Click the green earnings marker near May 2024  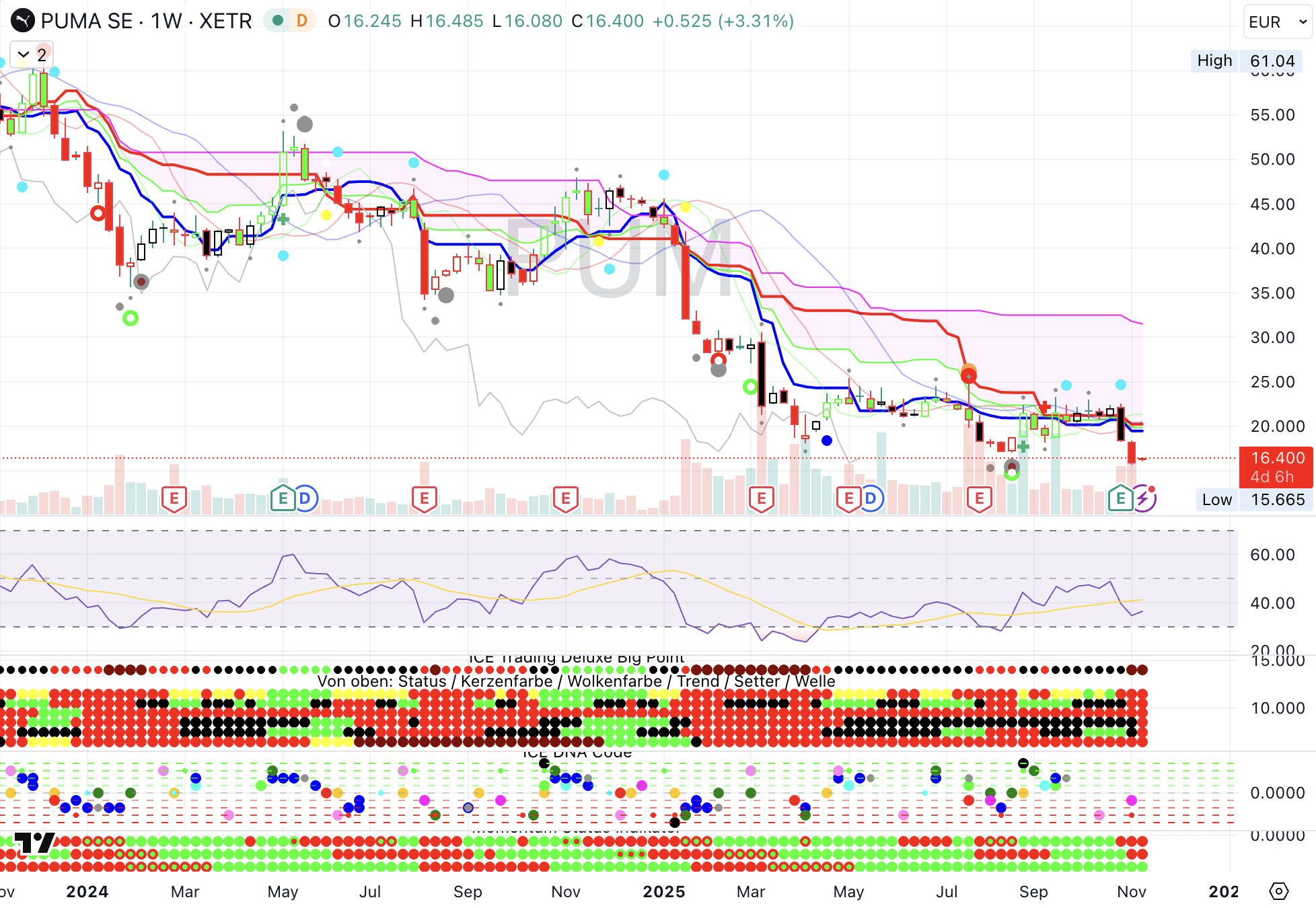283,498
